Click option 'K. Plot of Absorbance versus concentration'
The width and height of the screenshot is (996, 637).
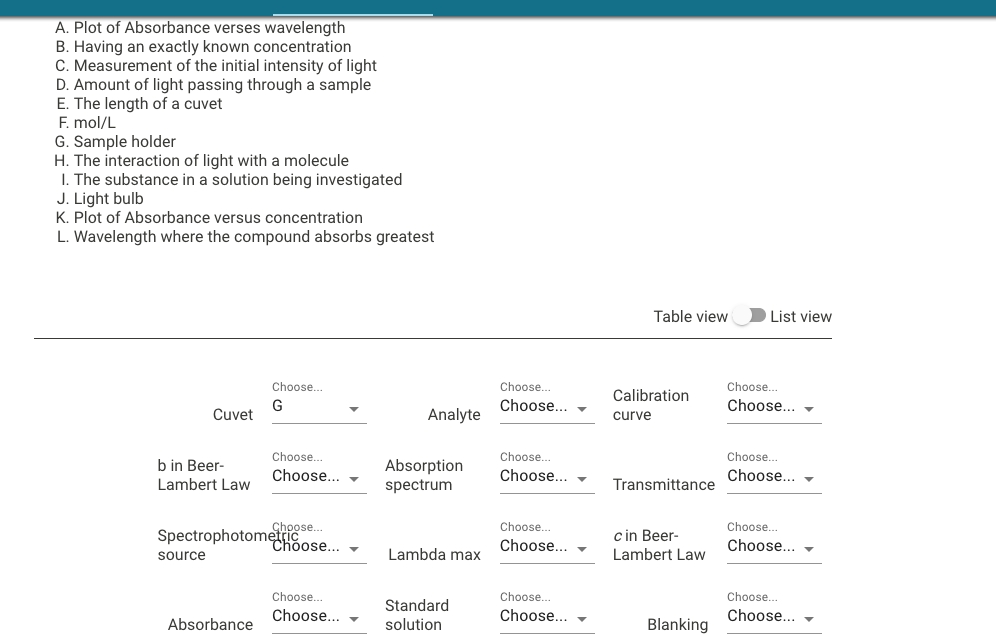tap(209, 218)
